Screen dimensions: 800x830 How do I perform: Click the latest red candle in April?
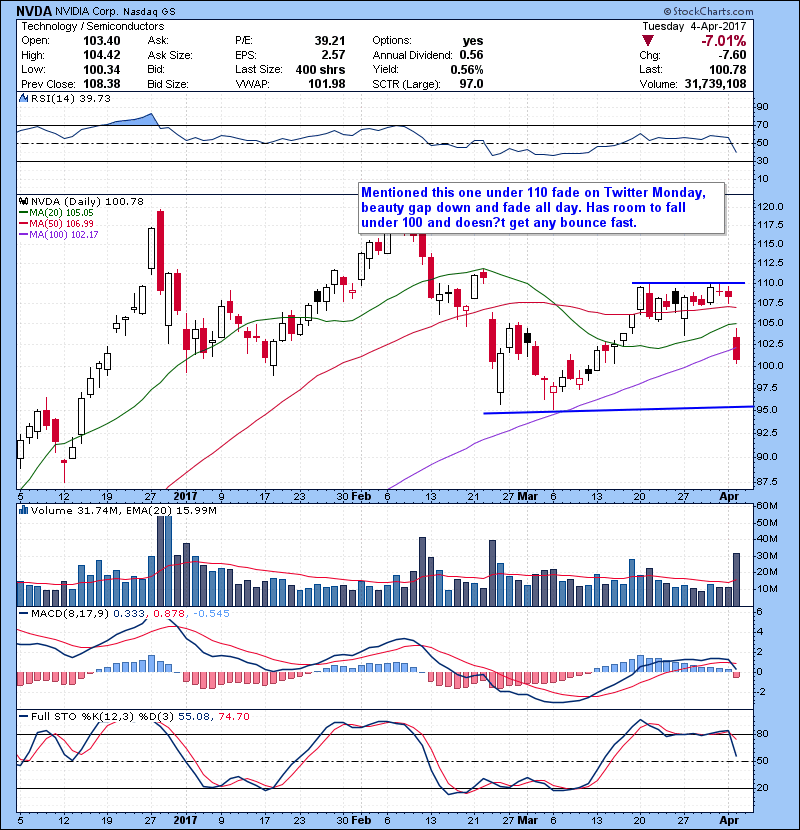click(x=736, y=348)
